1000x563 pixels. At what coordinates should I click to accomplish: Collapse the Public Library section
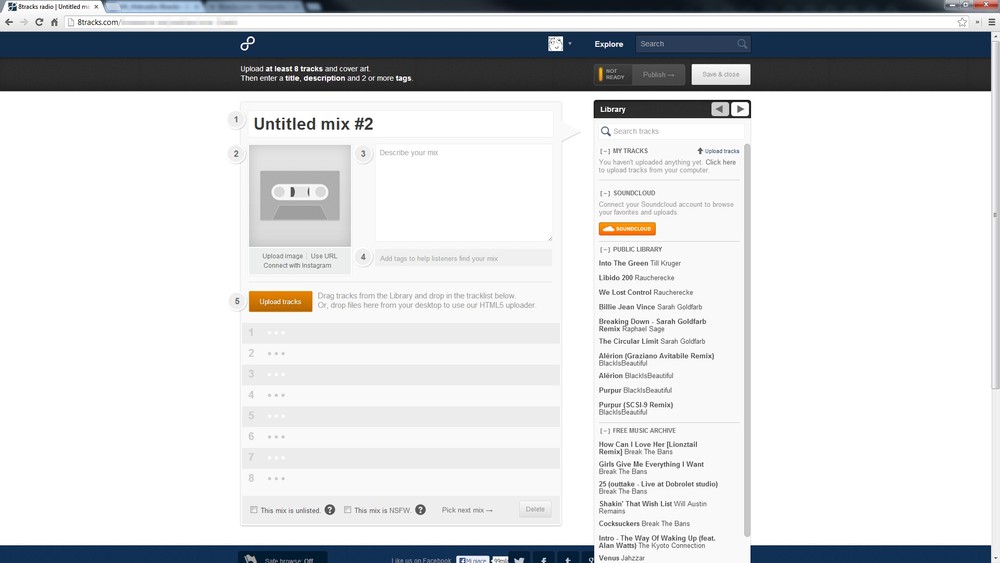point(605,249)
